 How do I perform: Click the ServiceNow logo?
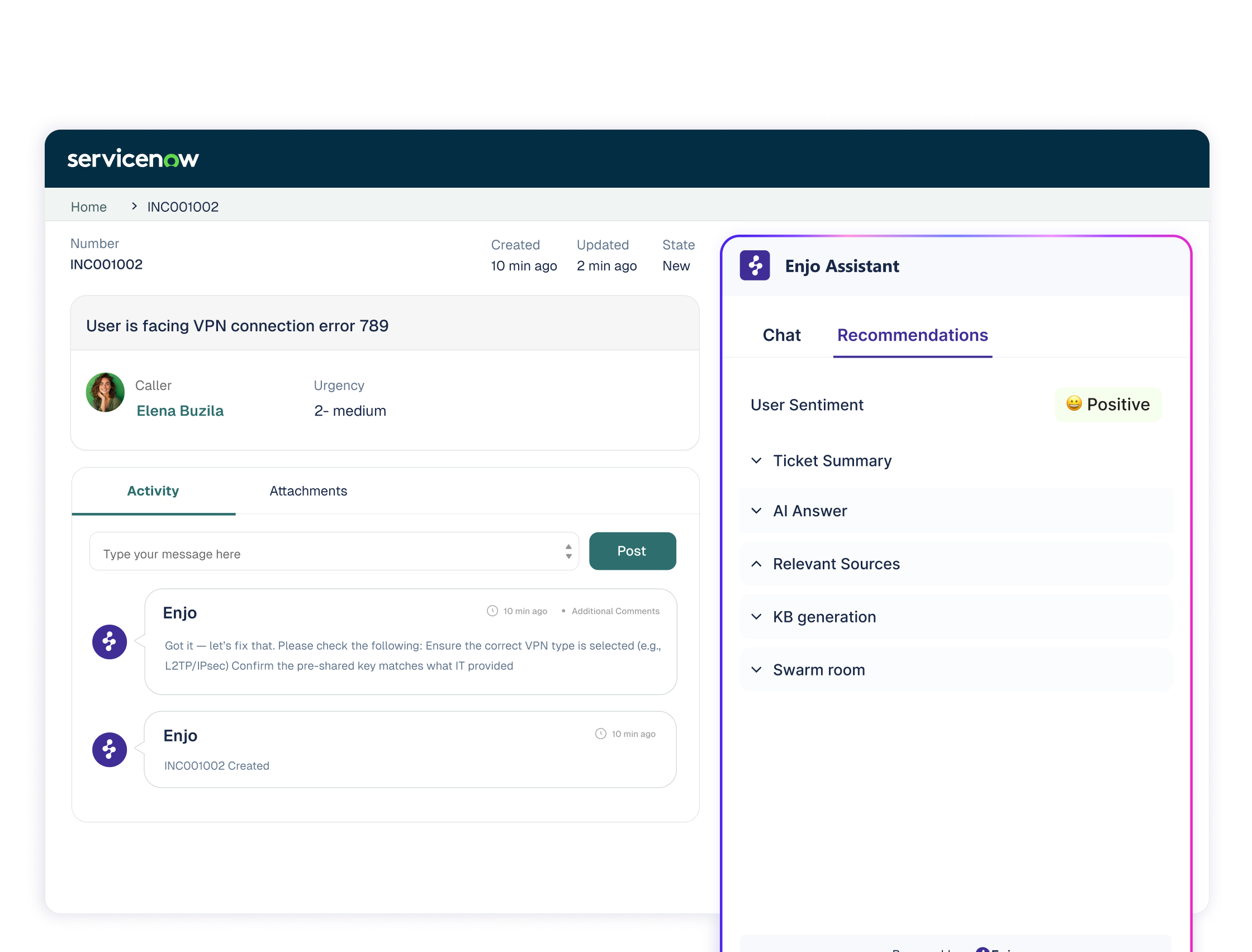132,159
